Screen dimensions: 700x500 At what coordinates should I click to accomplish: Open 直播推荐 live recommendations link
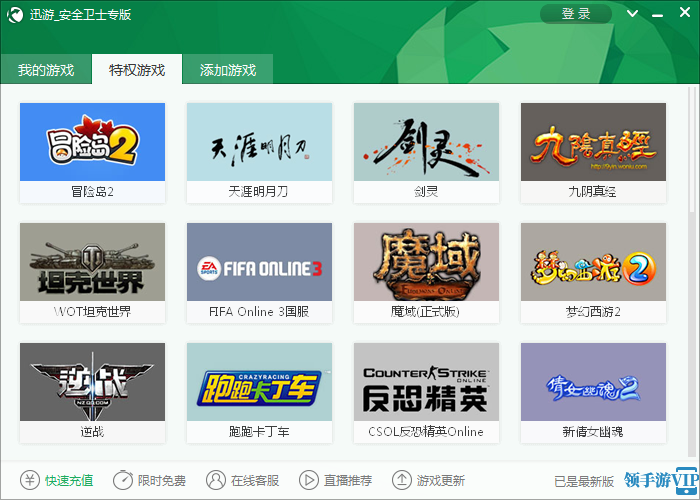348,481
